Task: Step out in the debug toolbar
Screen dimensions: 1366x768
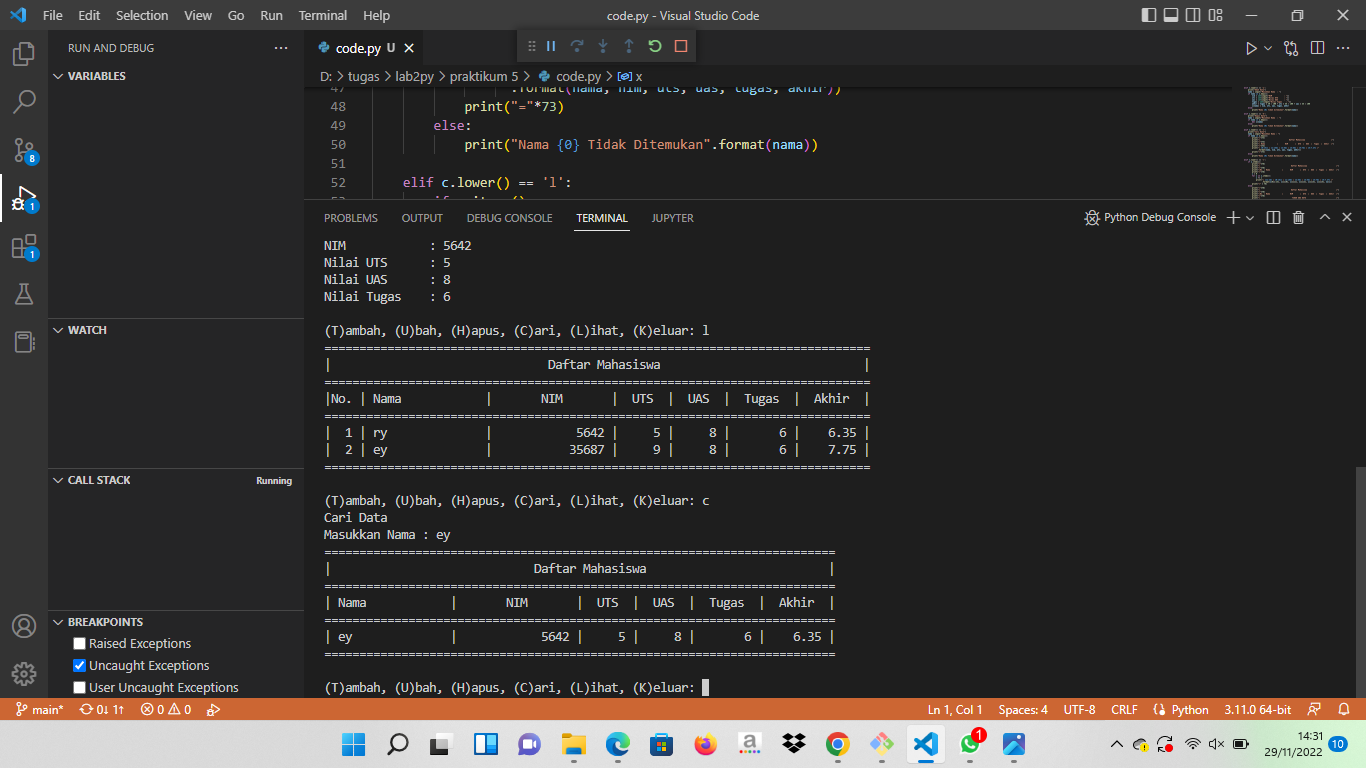Action: 629,46
